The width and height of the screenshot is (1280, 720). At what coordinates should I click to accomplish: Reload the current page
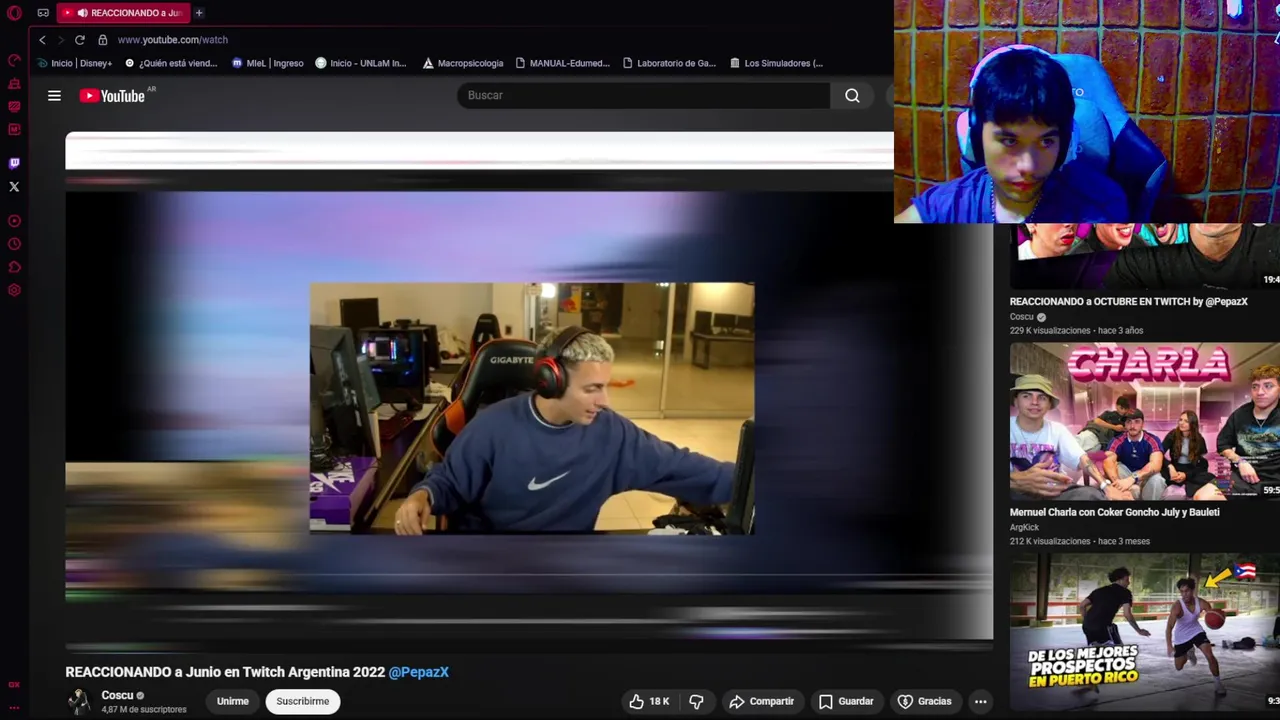coord(79,40)
